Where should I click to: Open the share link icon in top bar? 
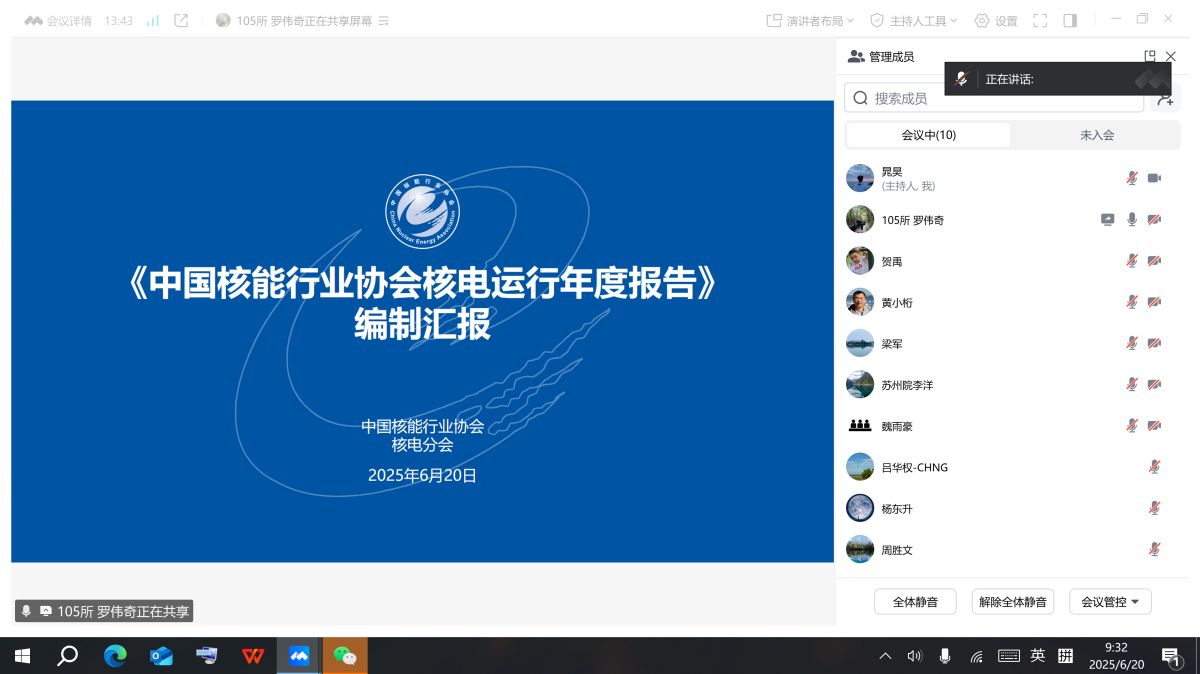(181, 20)
